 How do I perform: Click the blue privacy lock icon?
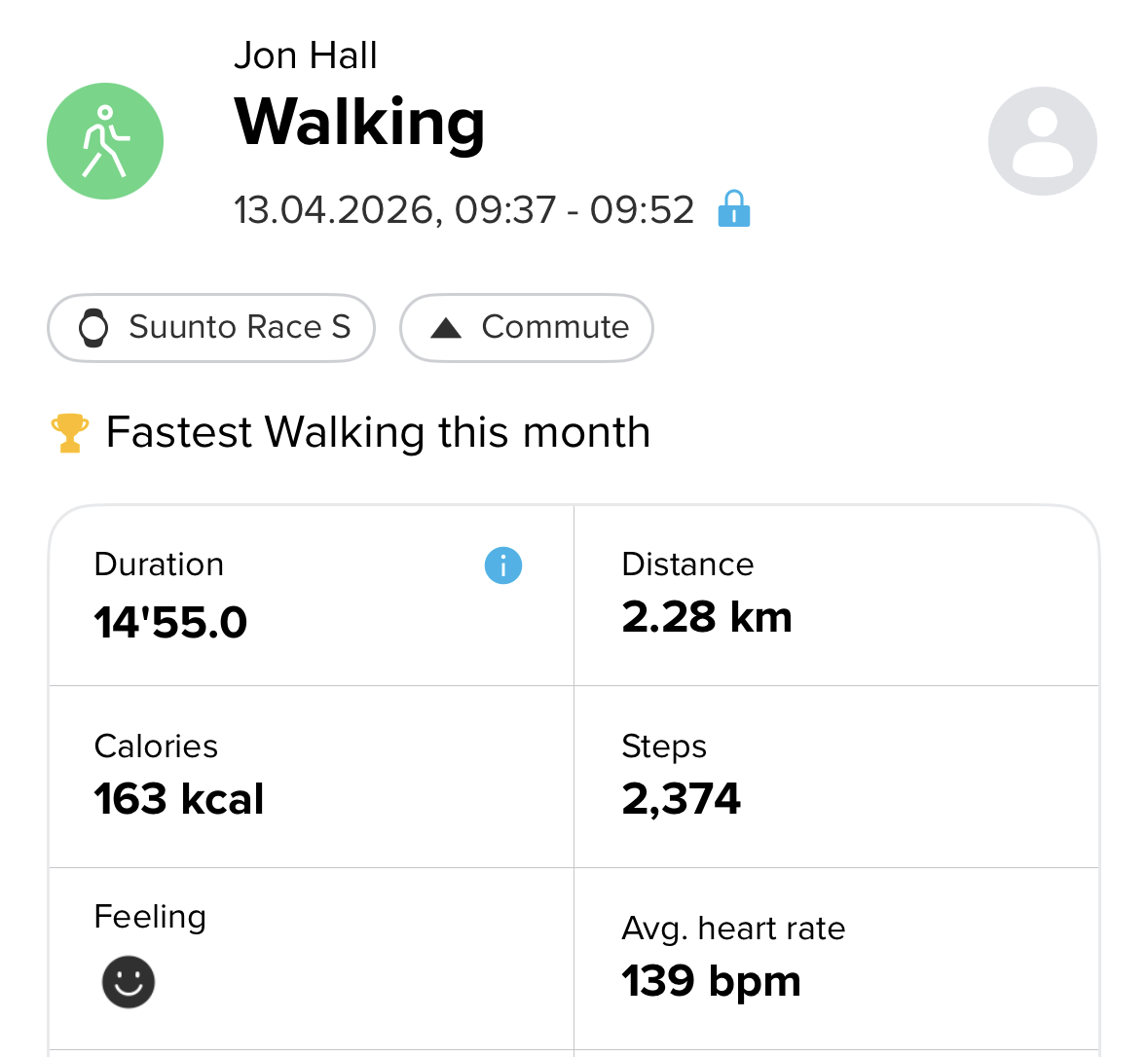[x=734, y=209]
